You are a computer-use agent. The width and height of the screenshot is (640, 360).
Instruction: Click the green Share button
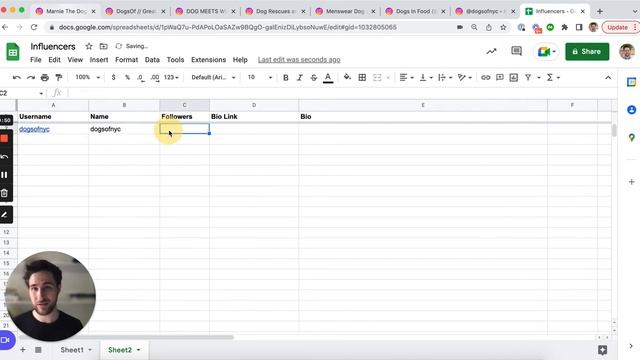(x=587, y=51)
